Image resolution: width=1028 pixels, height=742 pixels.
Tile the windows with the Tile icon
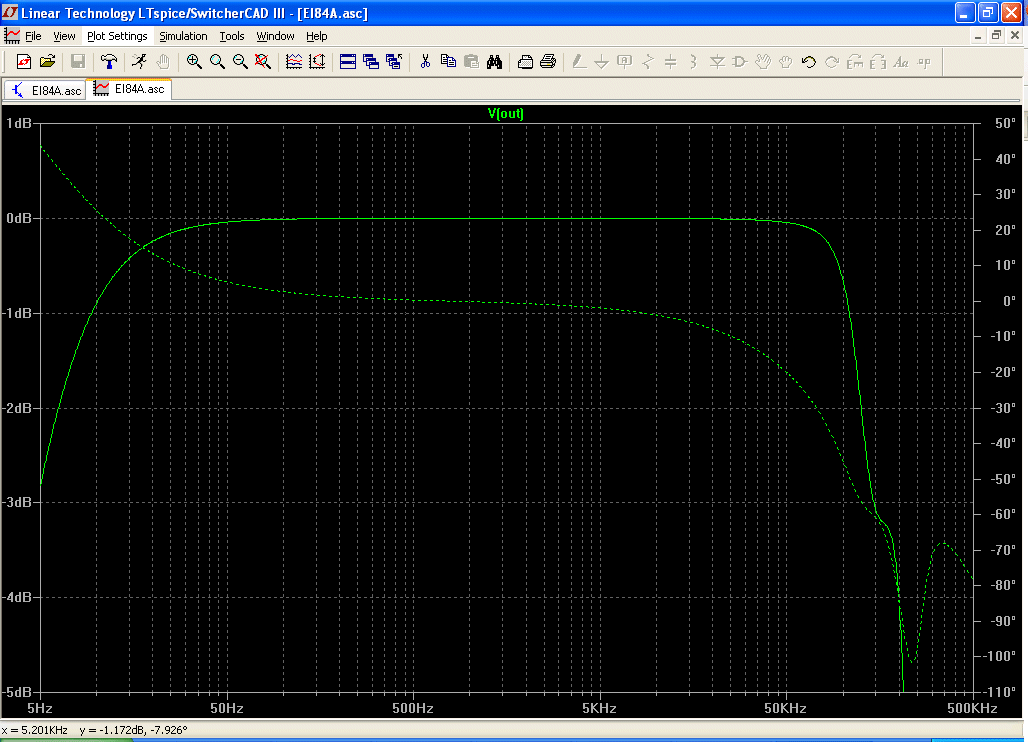348,62
